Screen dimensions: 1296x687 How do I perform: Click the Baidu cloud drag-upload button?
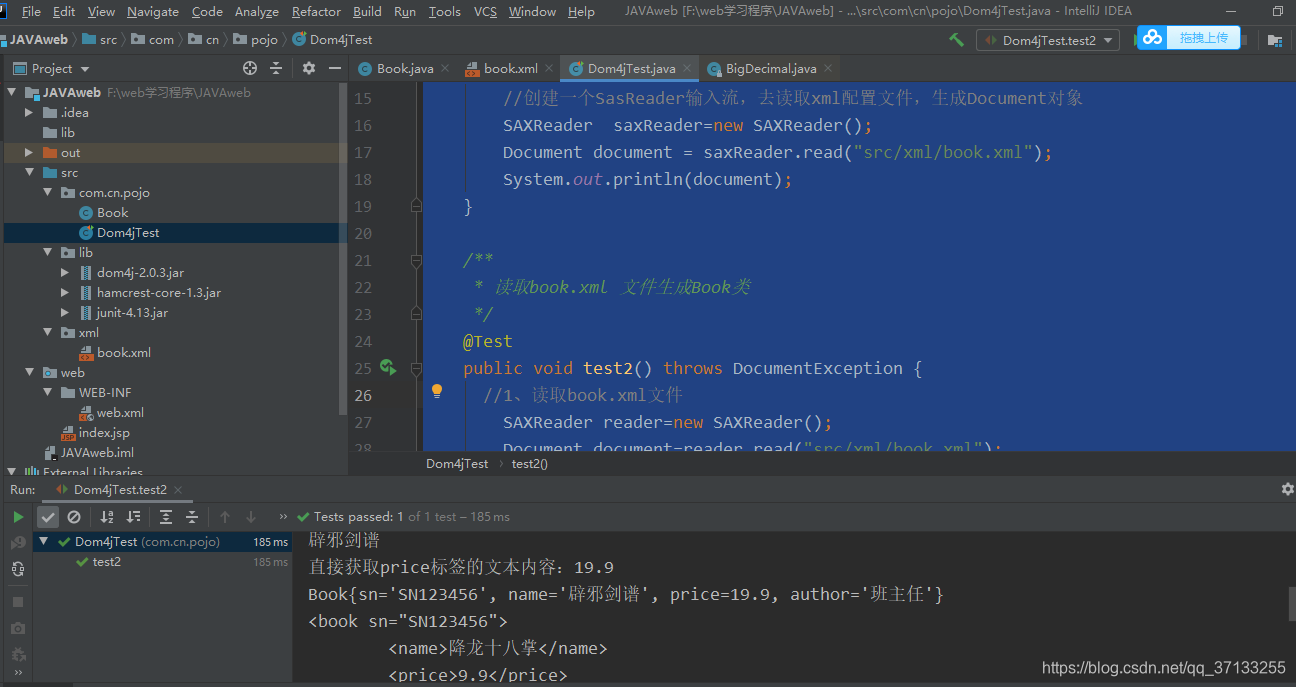tap(1189, 38)
